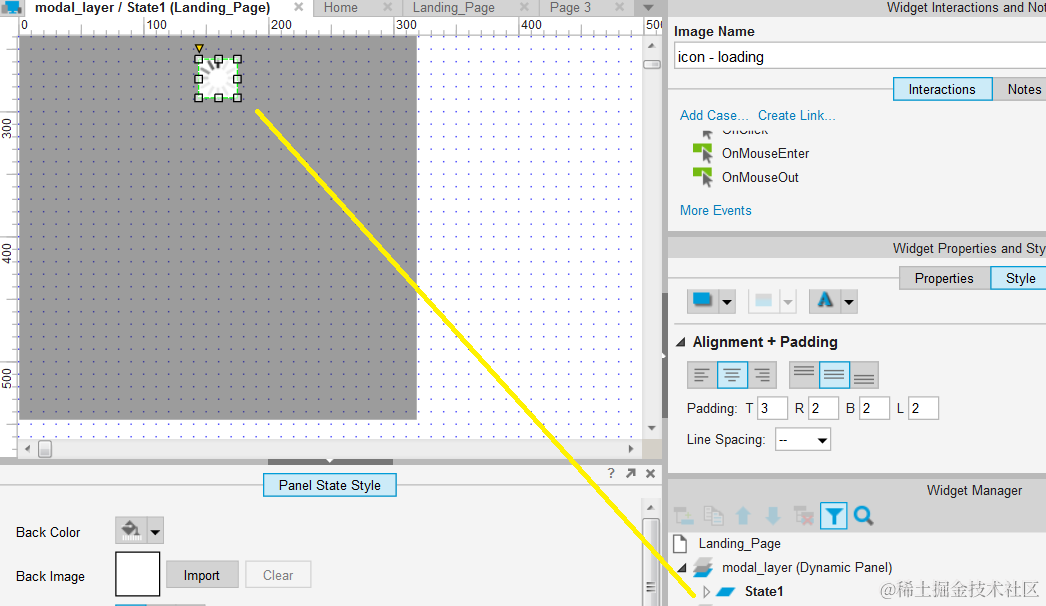Align text right
Viewport: 1046px width, 606px height.
[762, 374]
